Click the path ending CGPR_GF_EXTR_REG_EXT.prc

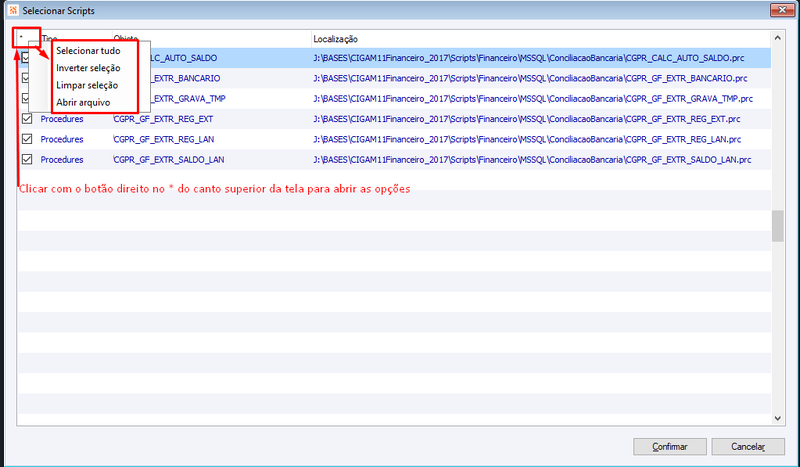[x=527, y=119]
